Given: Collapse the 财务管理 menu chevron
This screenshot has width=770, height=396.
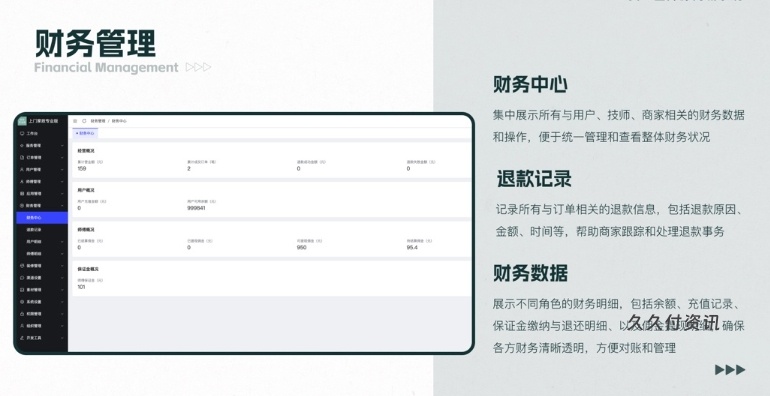Looking at the screenshot, I should point(62,205).
